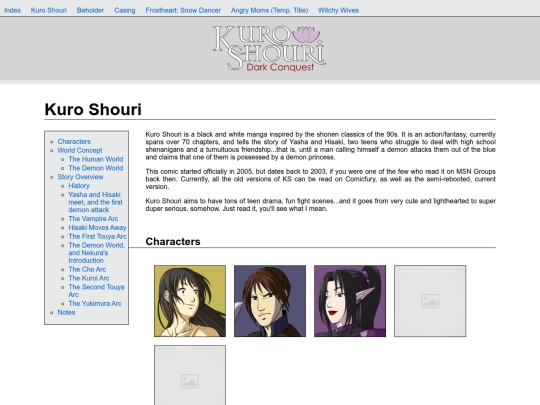Go to The Vampire Arc section

[x=93, y=219]
